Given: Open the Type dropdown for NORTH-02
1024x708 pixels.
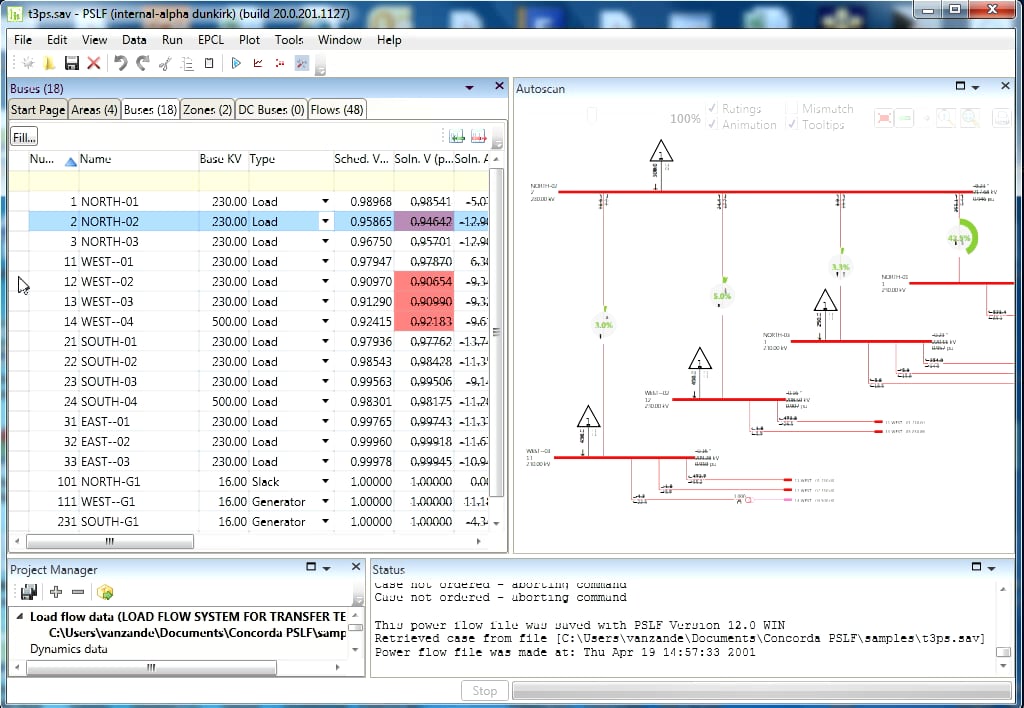Looking at the screenshot, I should click(325, 221).
